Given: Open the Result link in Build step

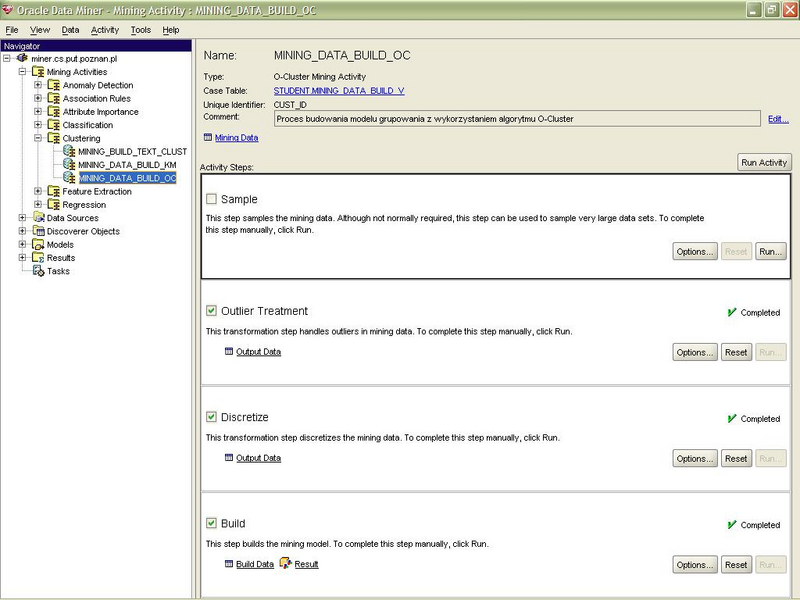Looking at the screenshot, I should [306, 564].
